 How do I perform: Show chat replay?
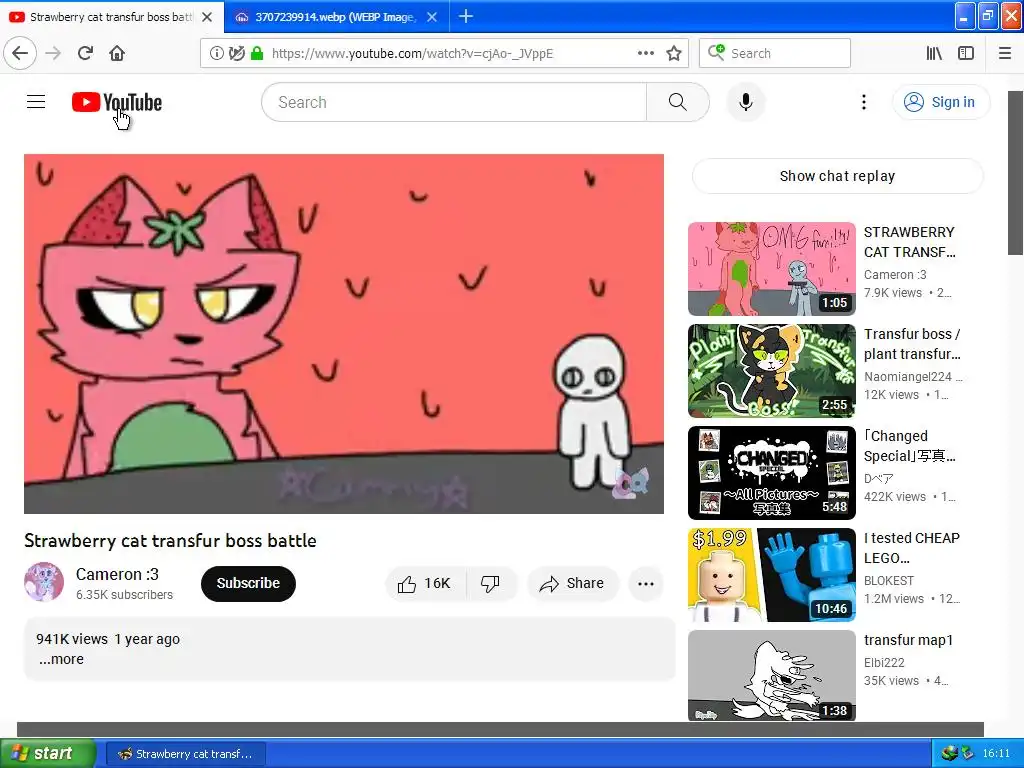tap(837, 176)
